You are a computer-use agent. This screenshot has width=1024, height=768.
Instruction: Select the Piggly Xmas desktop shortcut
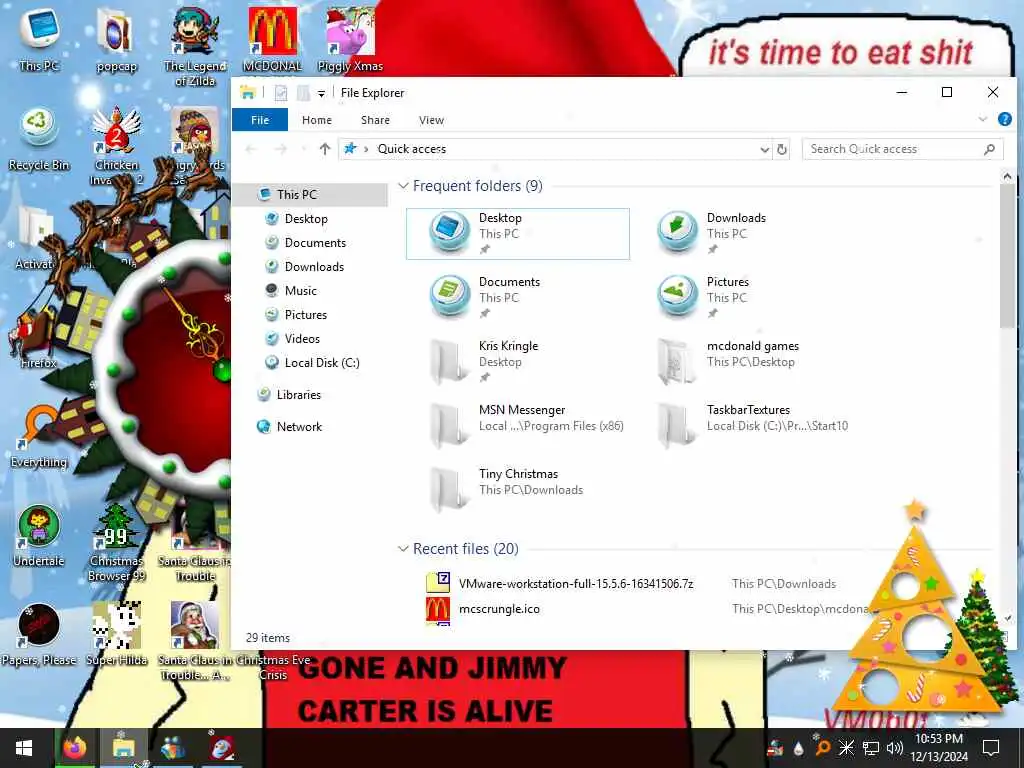pyautogui.click(x=350, y=40)
